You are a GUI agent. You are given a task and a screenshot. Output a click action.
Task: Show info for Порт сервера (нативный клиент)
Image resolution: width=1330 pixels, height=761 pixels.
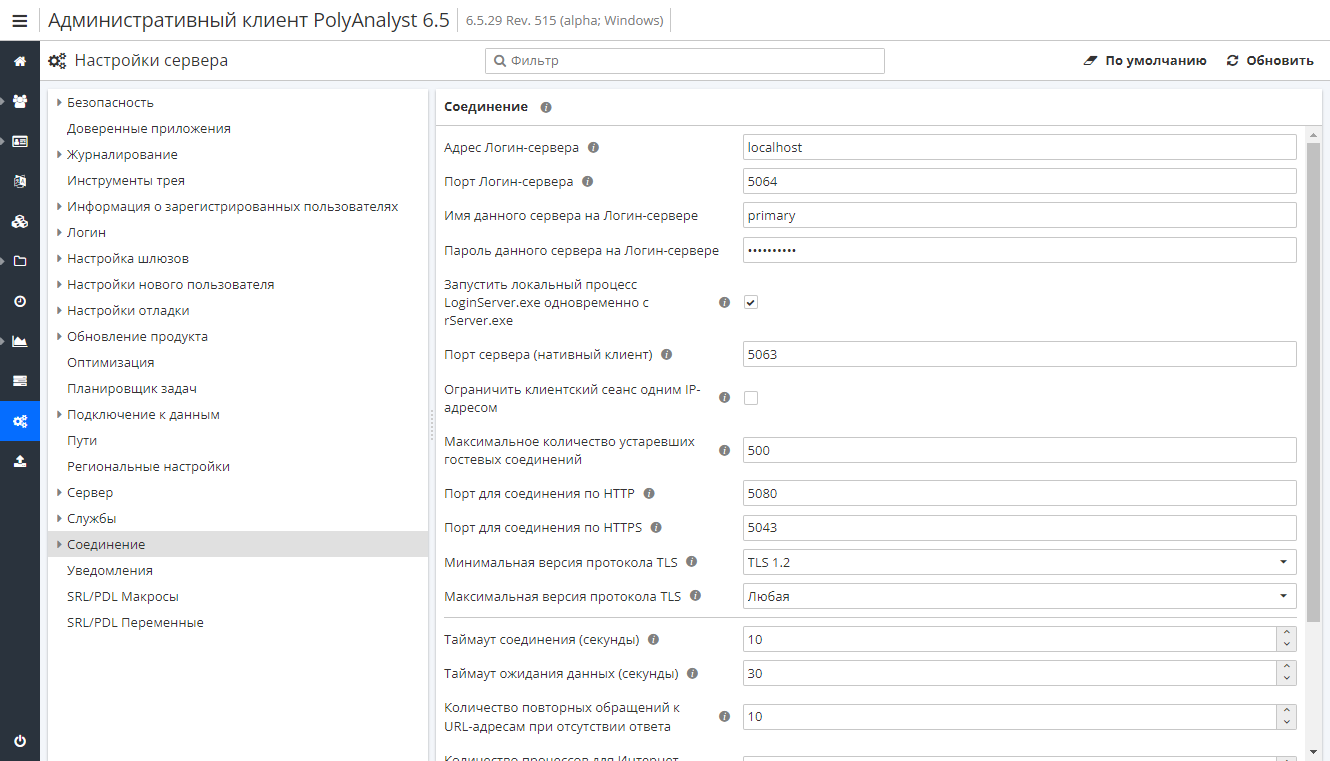(666, 354)
